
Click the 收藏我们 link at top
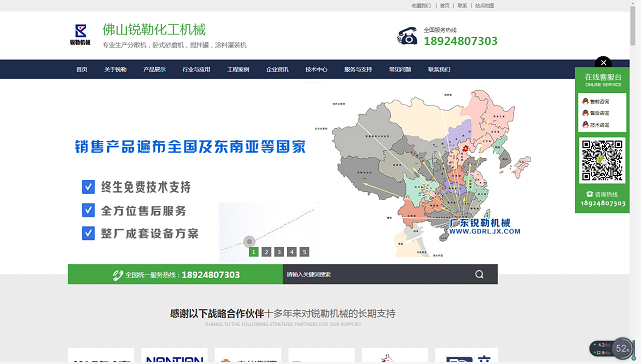[x=421, y=5]
